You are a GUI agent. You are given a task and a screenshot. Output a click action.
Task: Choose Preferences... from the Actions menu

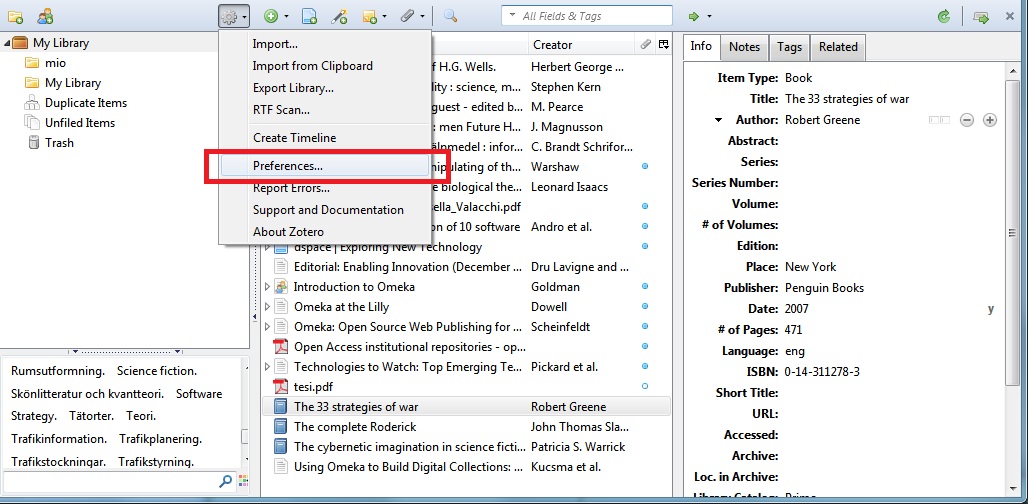tap(287, 166)
